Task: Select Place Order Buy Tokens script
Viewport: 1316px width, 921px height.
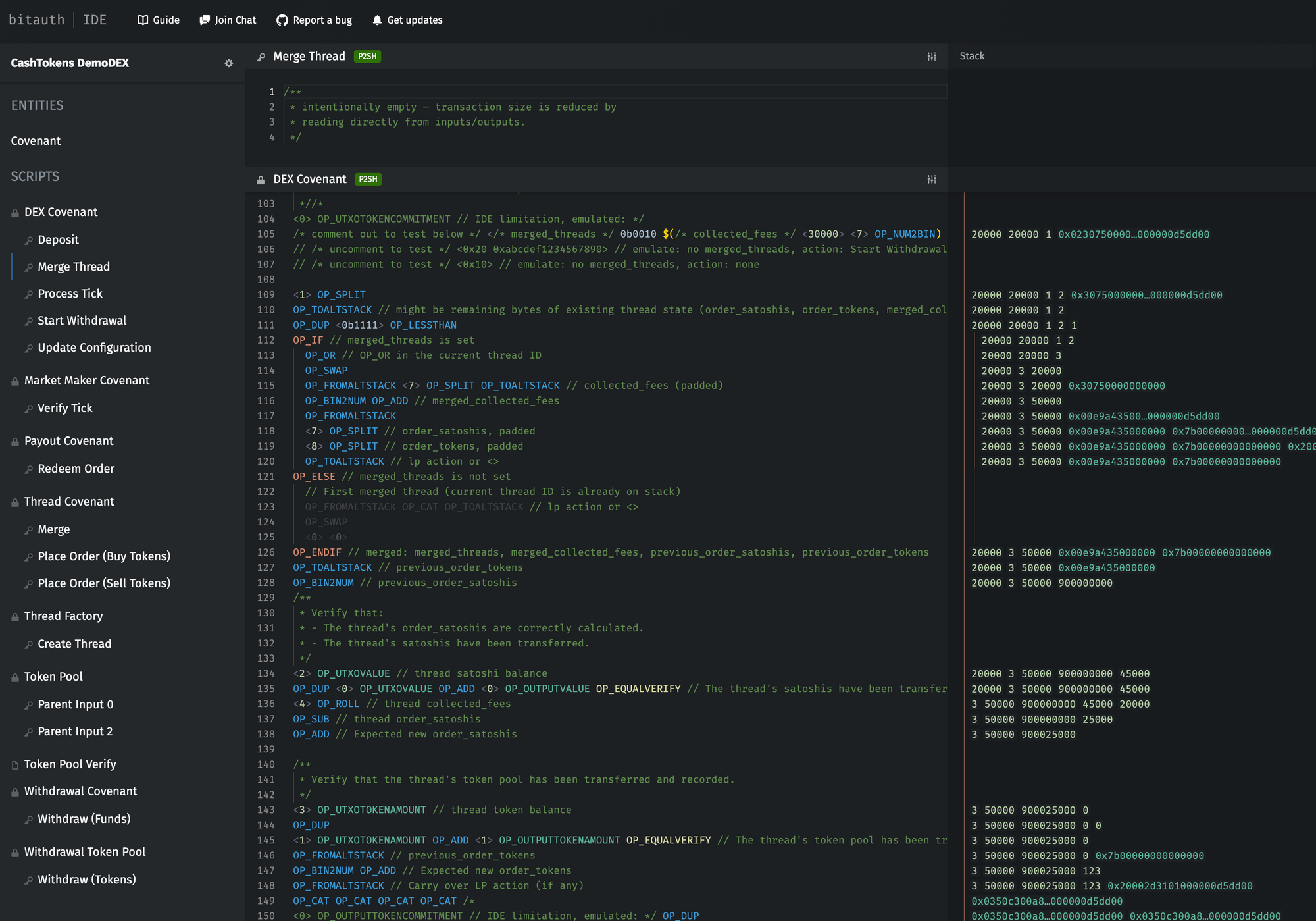Action: pos(104,555)
